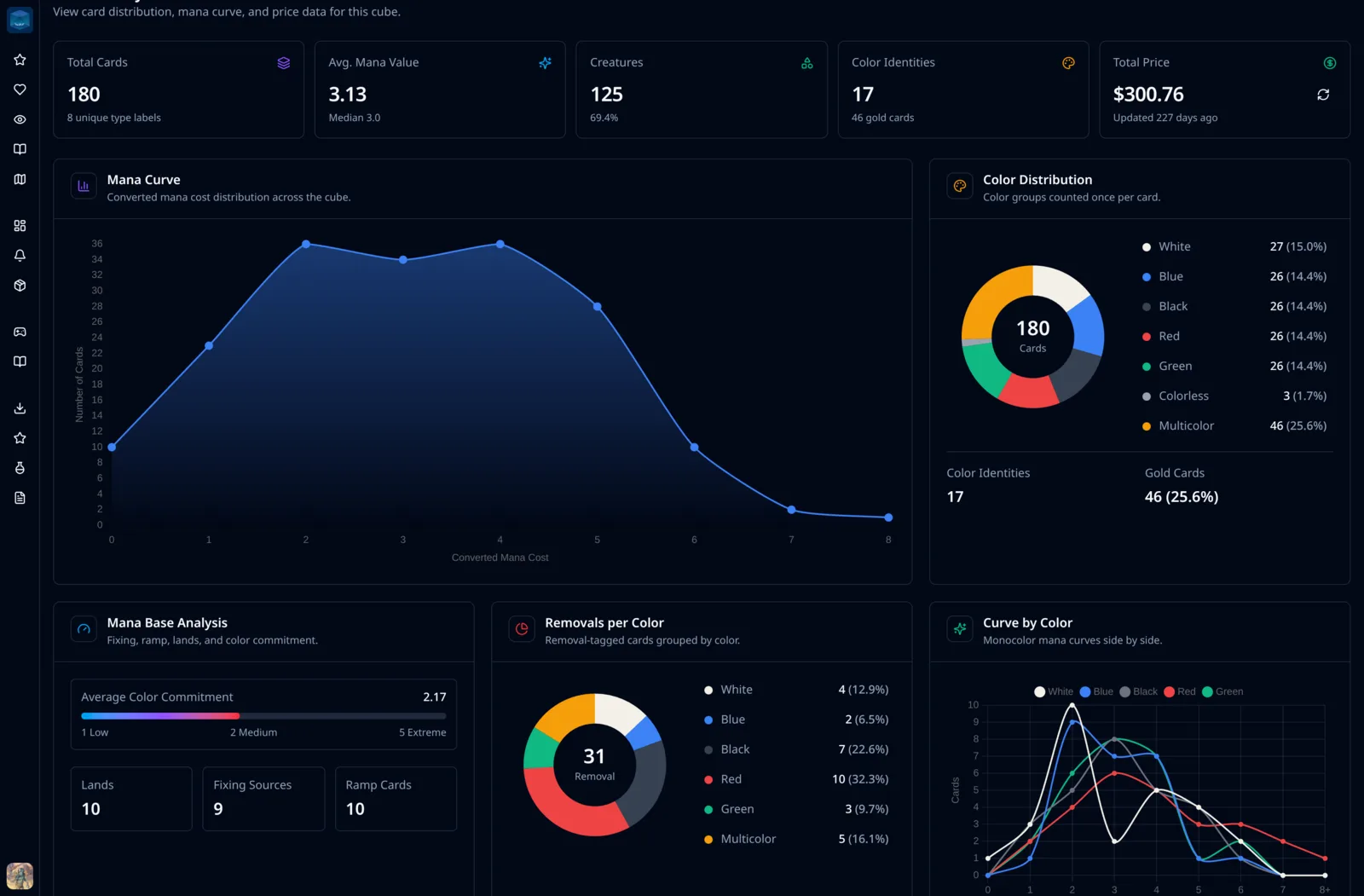This screenshot has width=1364, height=896.
Task: Toggle Blue series in Curve by Color legend
Action: 1096,691
